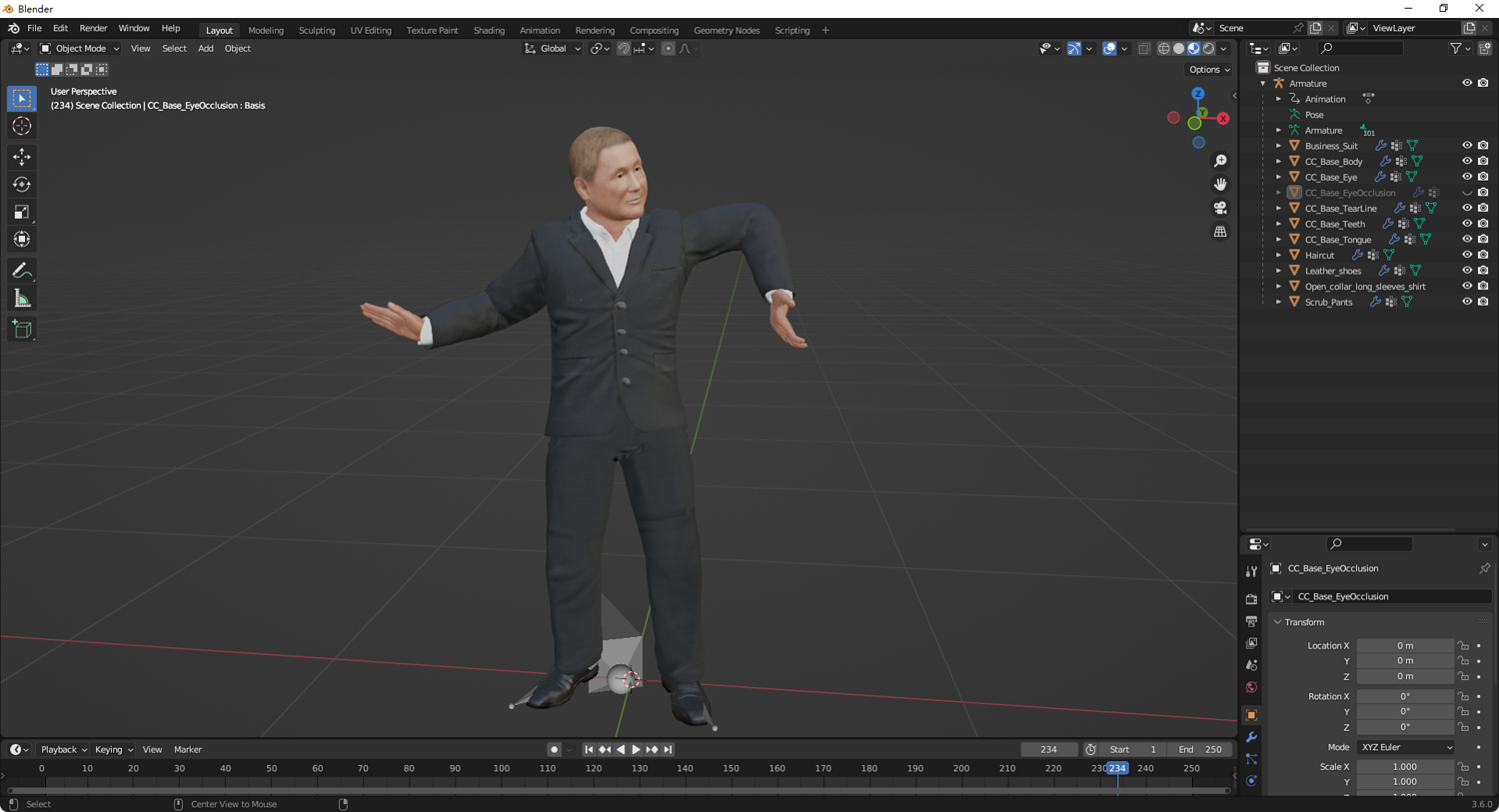Choose the Transform tool
The width and height of the screenshot is (1499, 812).
point(22,239)
